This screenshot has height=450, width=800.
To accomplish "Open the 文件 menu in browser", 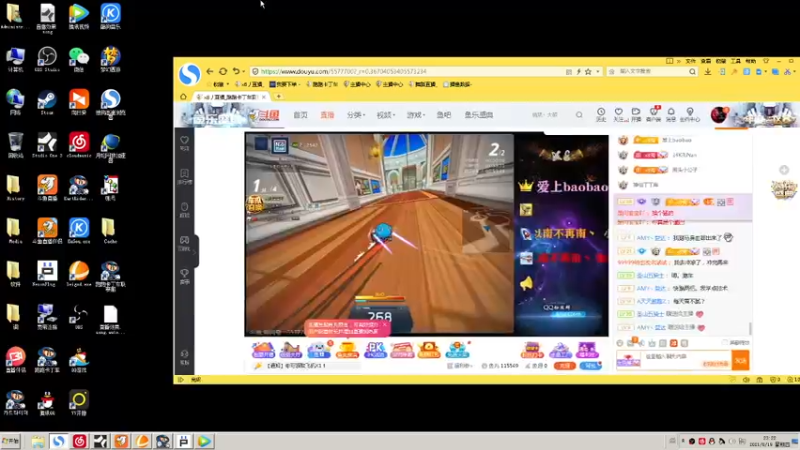I will click(x=690, y=61).
